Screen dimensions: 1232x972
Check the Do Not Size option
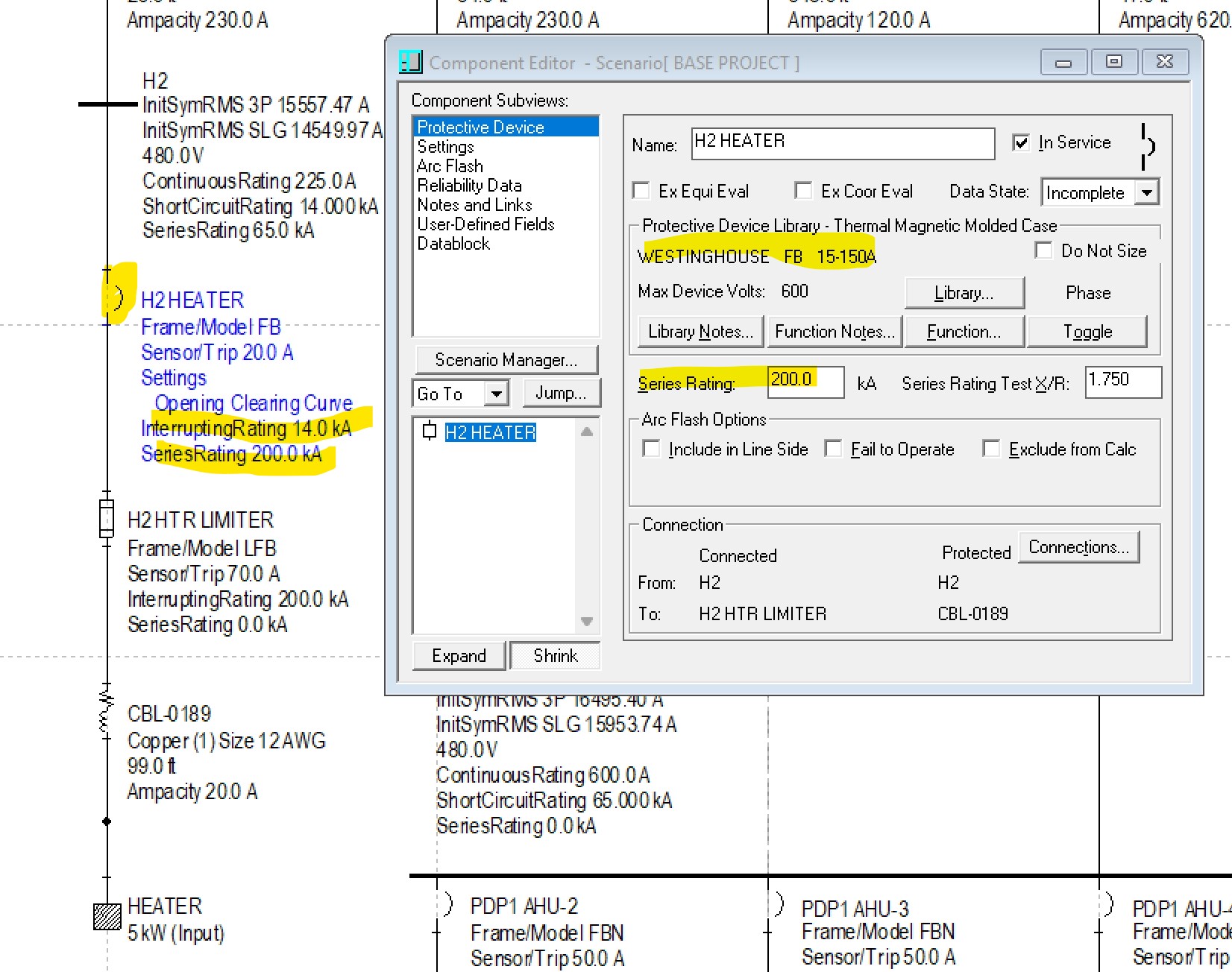1044,250
